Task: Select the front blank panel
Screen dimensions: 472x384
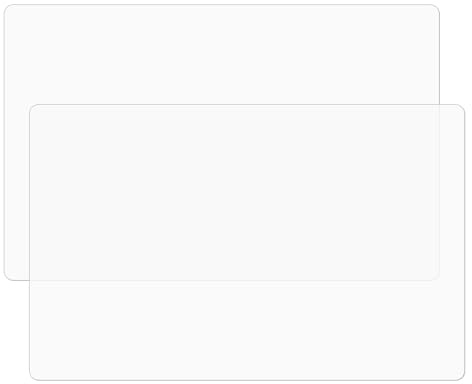Action: 247,242
